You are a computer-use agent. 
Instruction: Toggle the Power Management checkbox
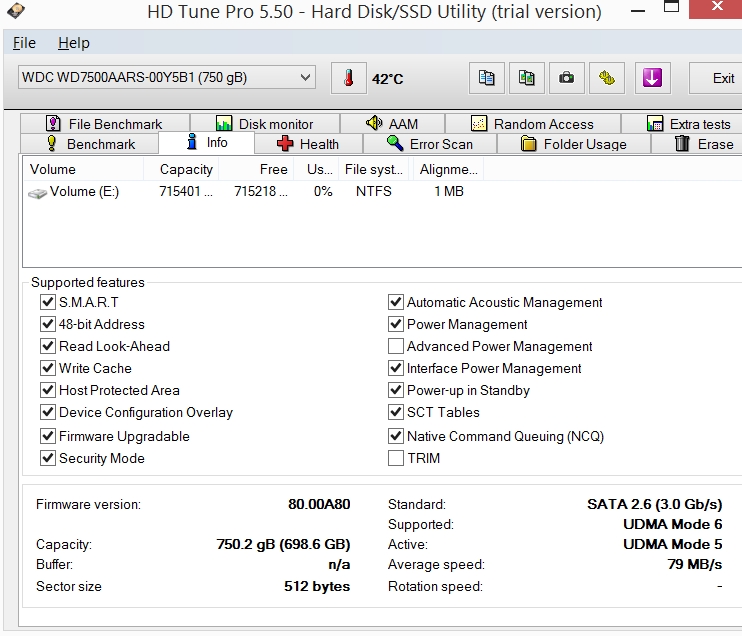(396, 324)
